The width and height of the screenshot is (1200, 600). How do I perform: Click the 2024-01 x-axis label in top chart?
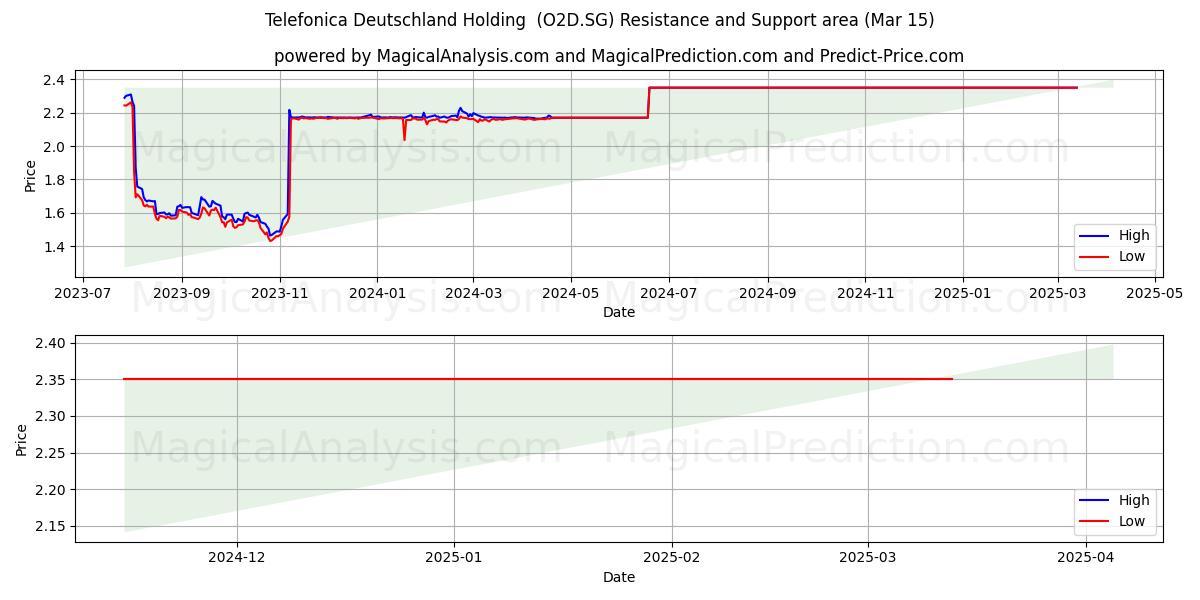click(377, 294)
